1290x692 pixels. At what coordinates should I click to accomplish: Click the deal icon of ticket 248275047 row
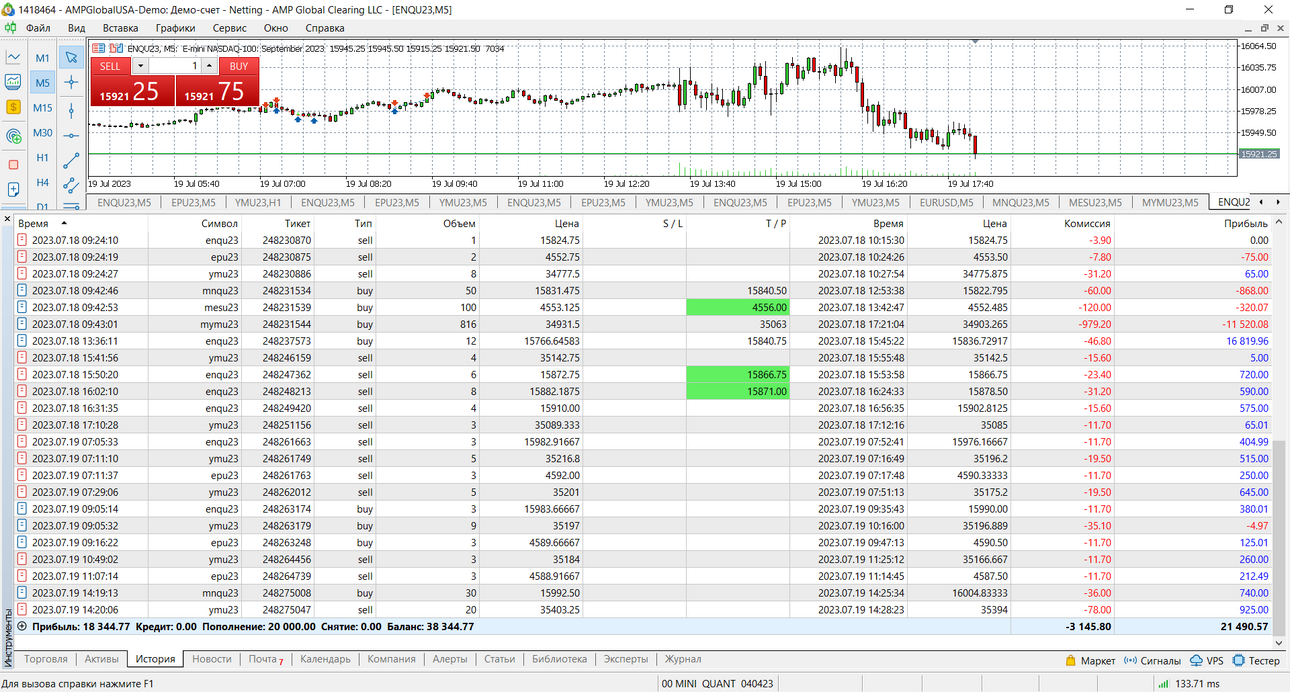tap(22, 610)
